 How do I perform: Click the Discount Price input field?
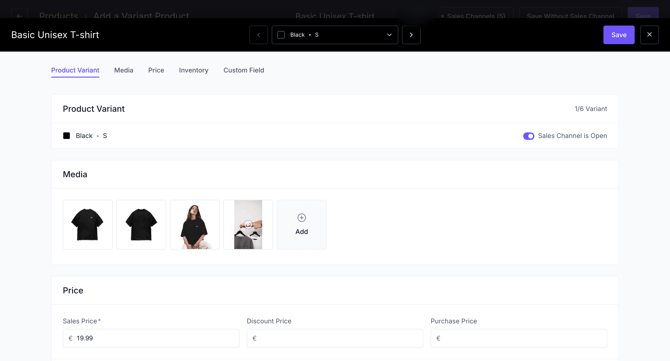(x=335, y=338)
